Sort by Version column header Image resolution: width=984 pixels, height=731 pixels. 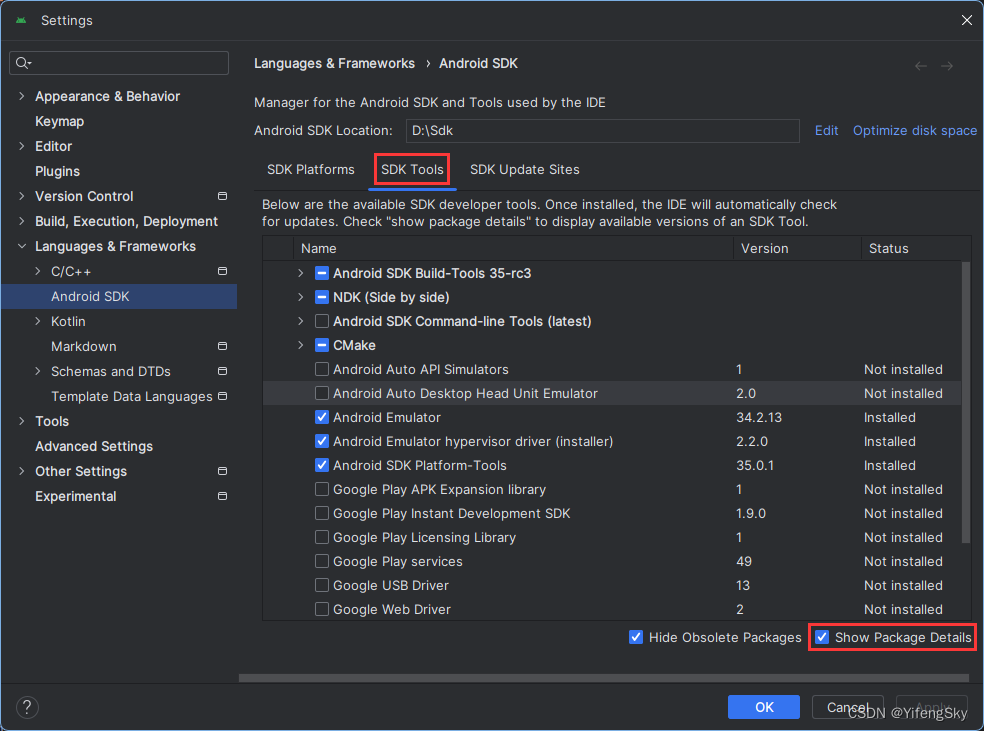797,248
